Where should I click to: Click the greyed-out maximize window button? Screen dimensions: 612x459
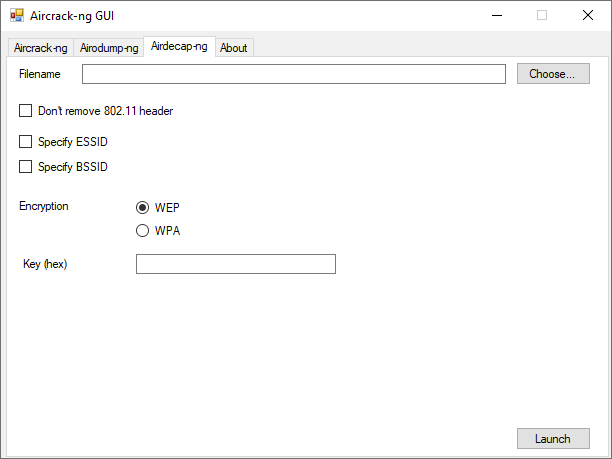(x=542, y=16)
